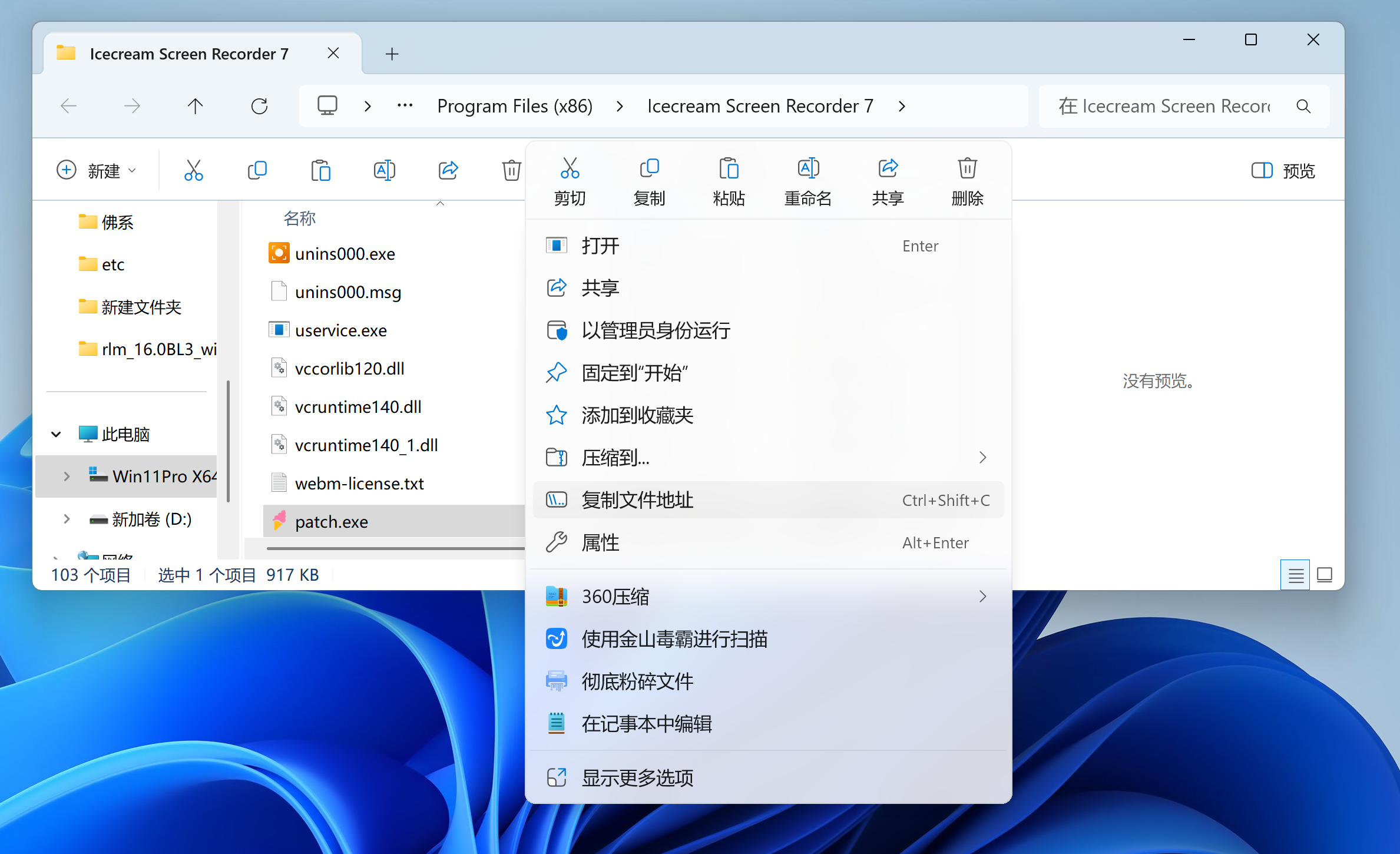Switch to large thumbnails view

click(x=1325, y=575)
